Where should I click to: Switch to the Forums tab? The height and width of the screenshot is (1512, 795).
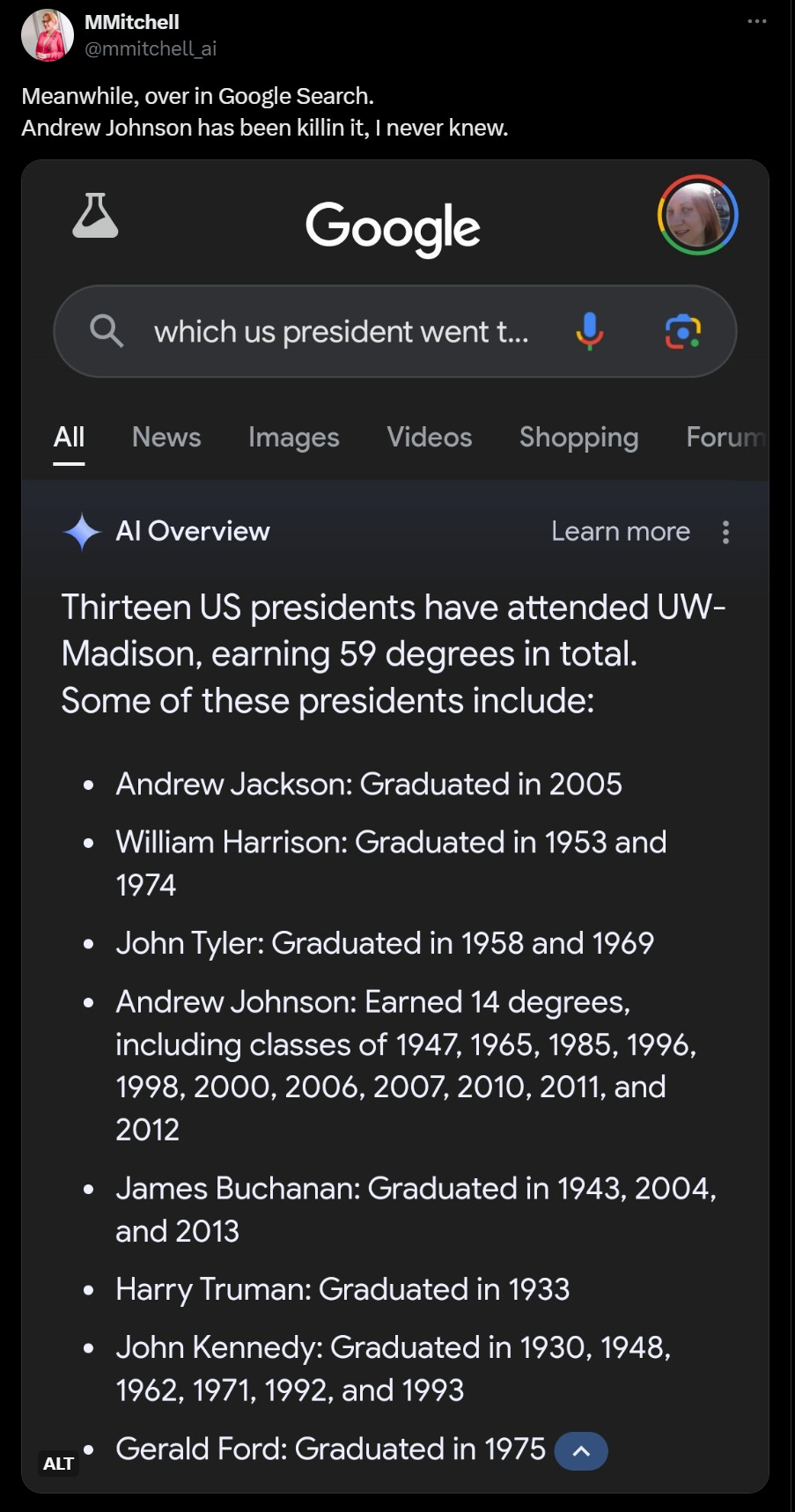point(726,437)
